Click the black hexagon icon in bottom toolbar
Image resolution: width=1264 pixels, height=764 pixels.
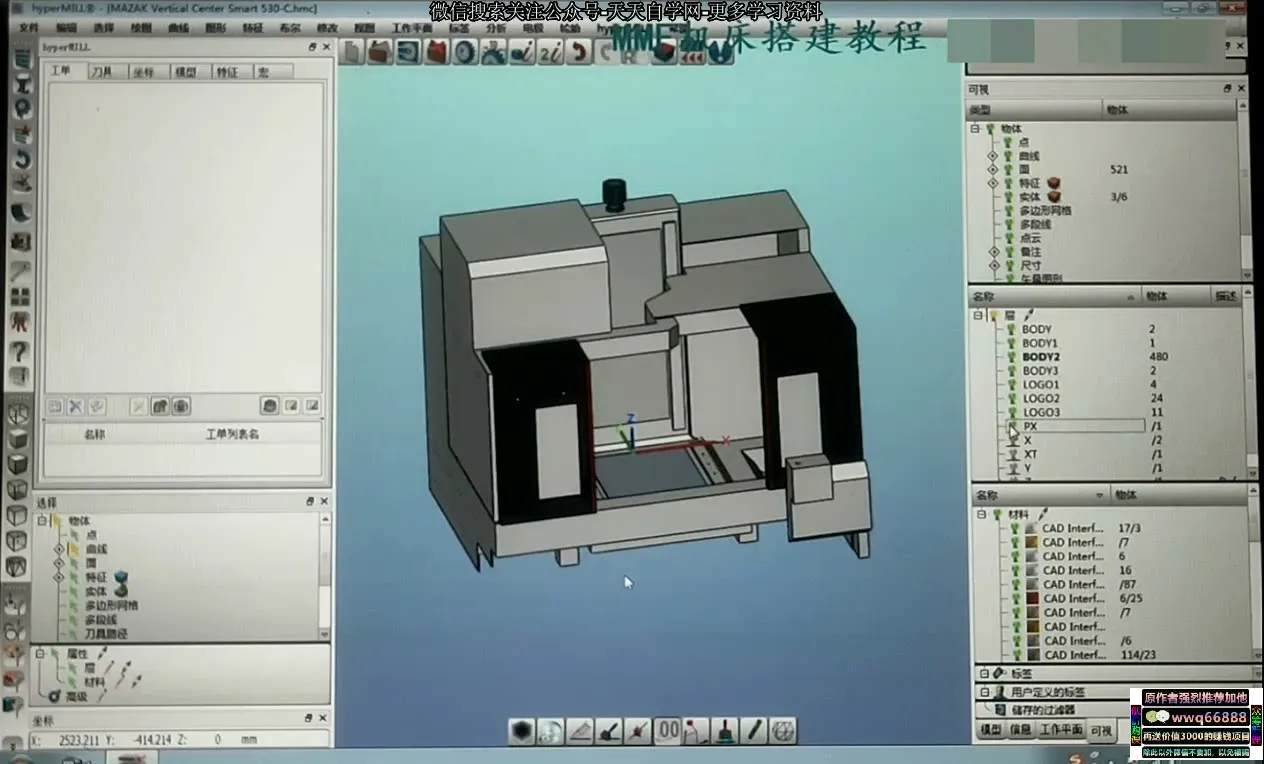click(521, 731)
